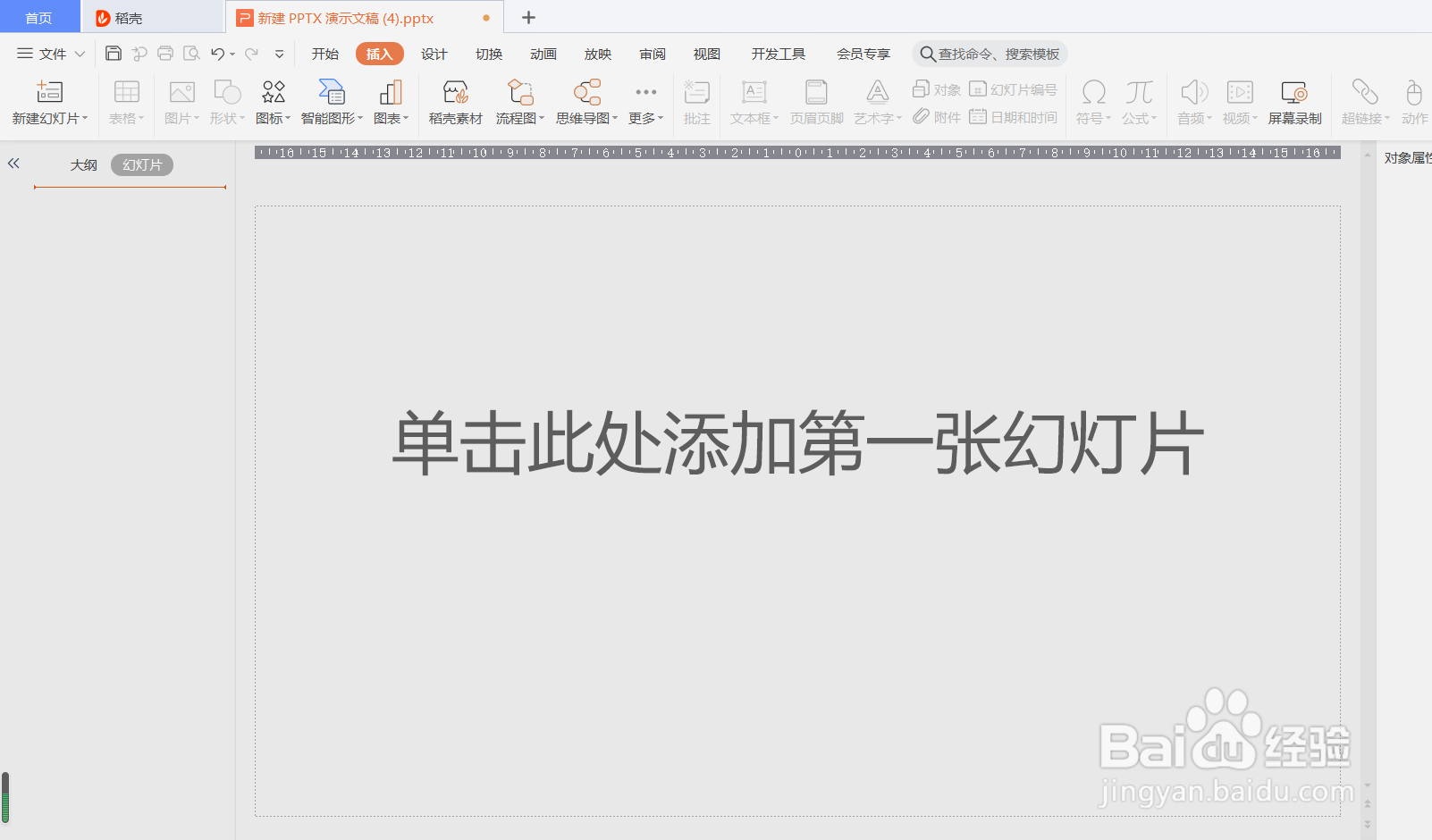Insert a Text Box (文本框) icon
Viewport: 1432px width, 840px height.
pos(754,92)
